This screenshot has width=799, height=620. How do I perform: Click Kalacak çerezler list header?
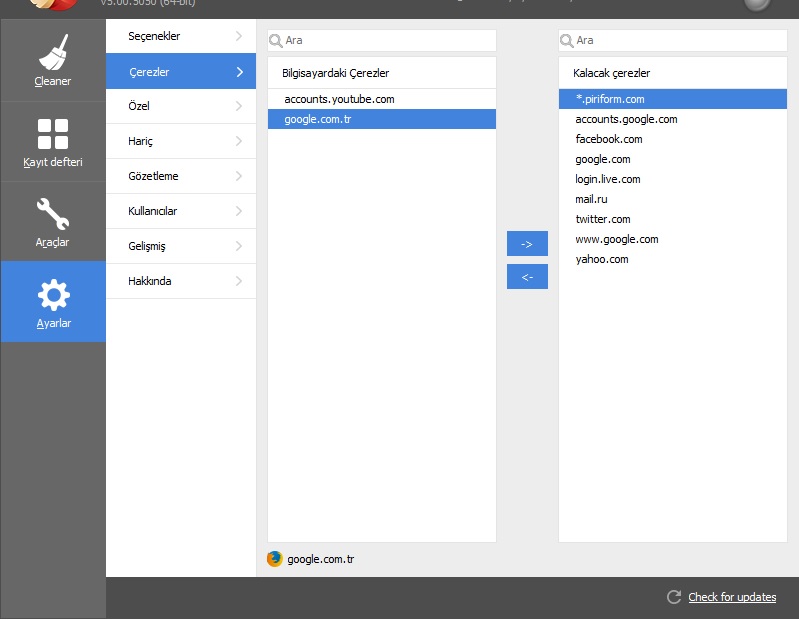[673, 73]
